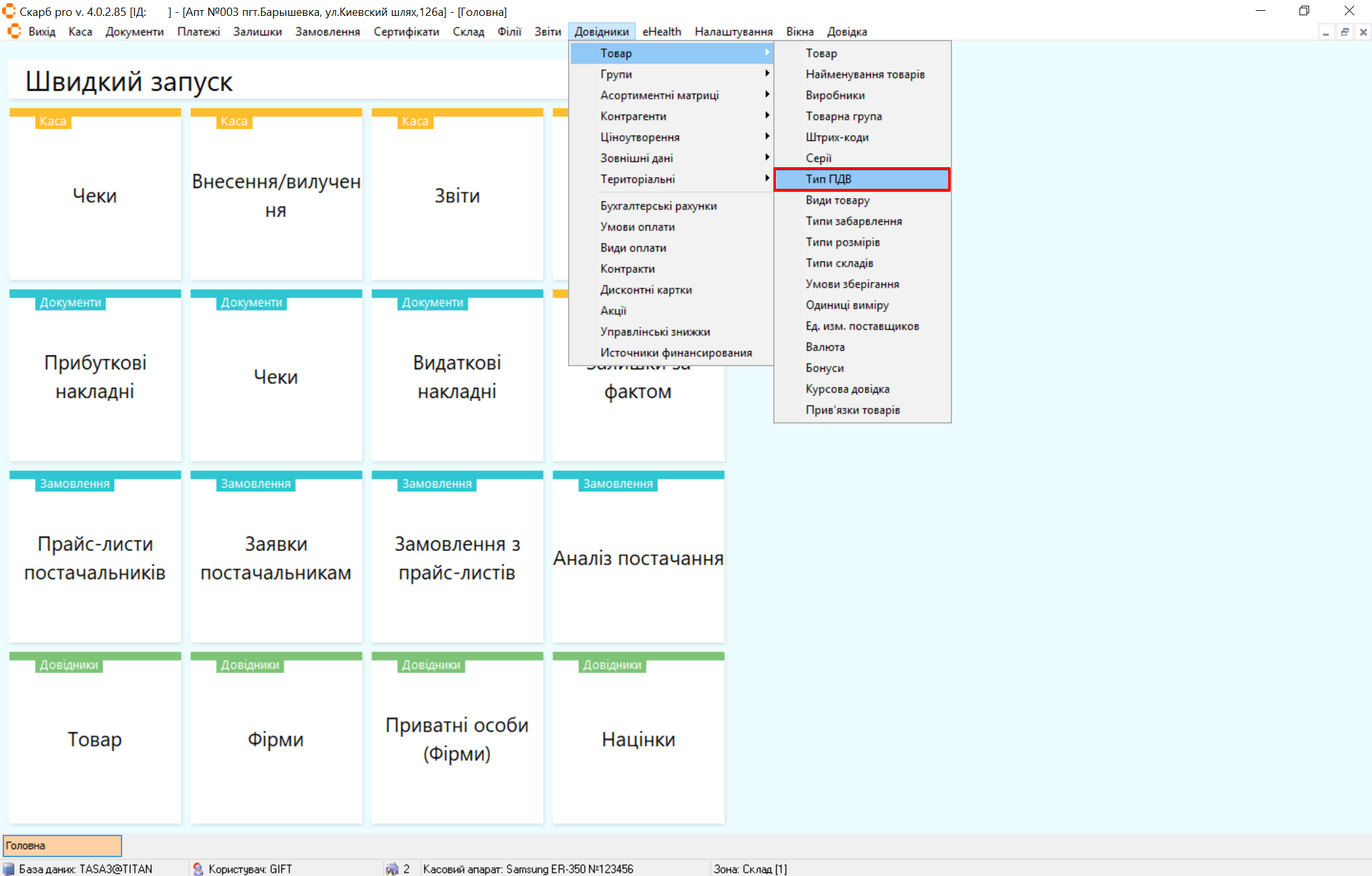The height and width of the screenshot is (876, 1372).
Task: Click the user icon next to Користувач
Action: (198, 868)
